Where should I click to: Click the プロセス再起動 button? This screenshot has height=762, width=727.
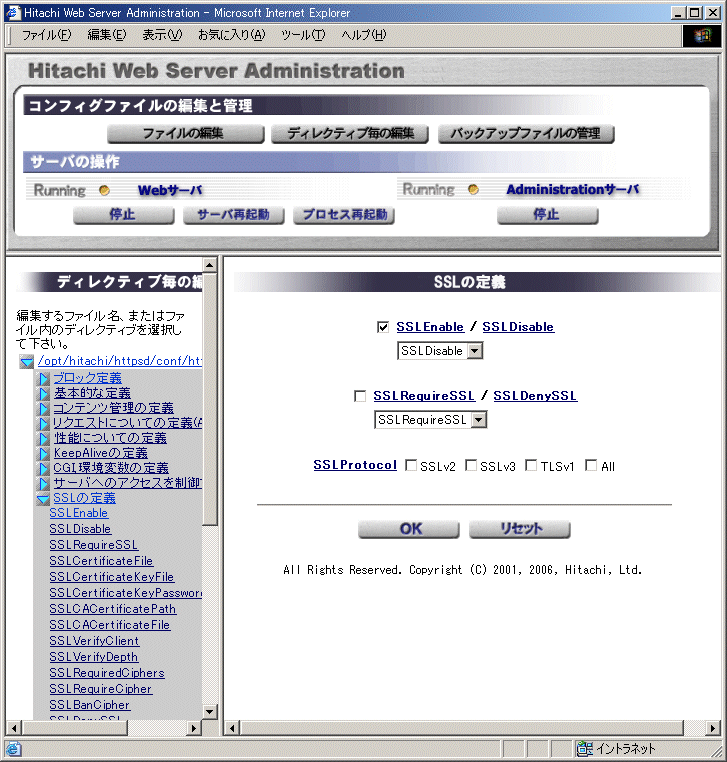(x=344, y=215)
